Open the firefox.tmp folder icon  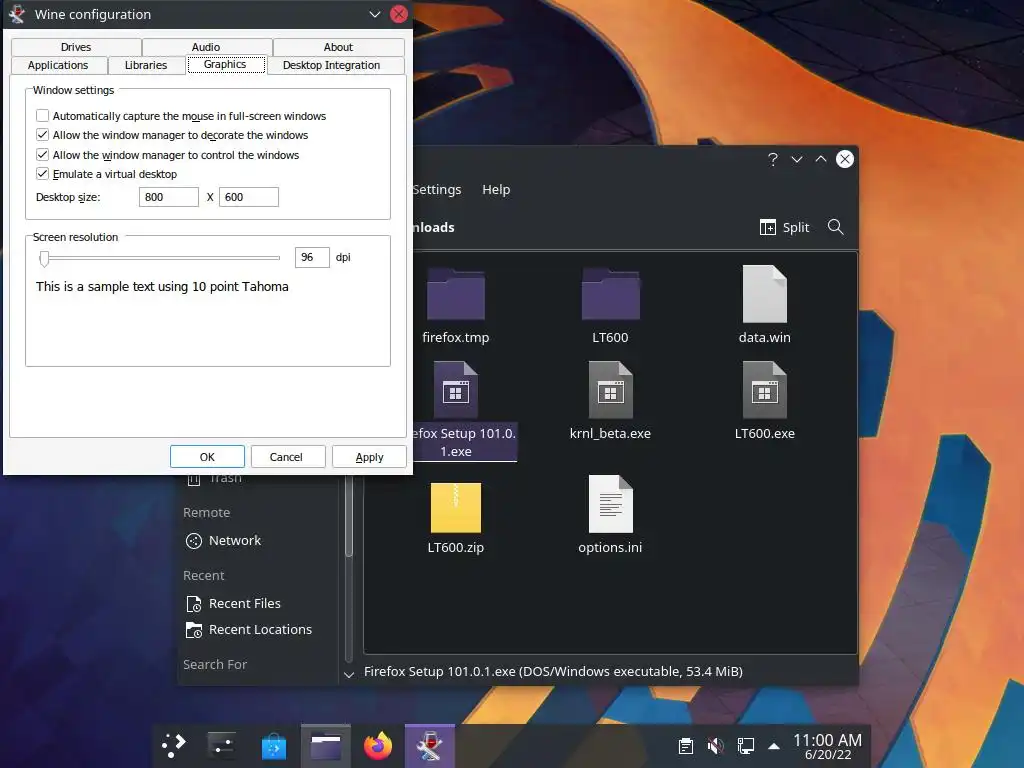(455, 294)
